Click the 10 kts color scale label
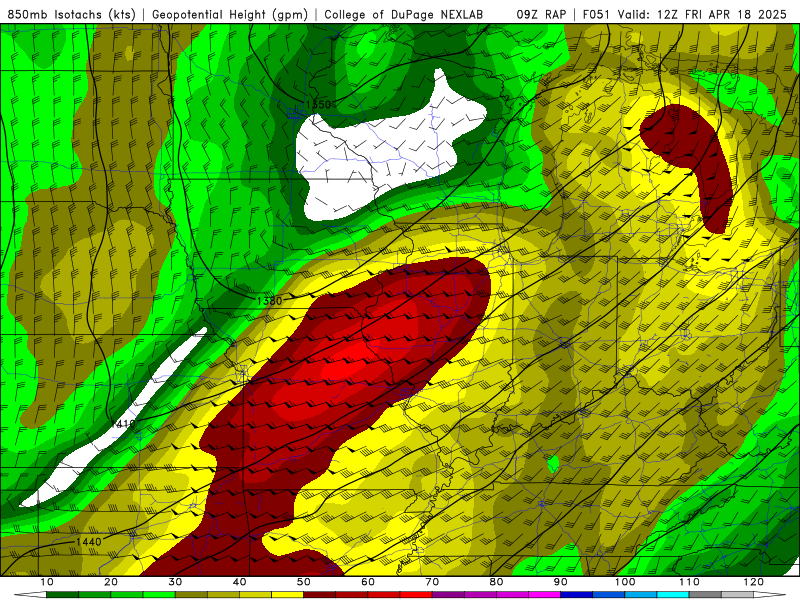The width and height of the screenshot is (800, 600). [x=46, y=582]
